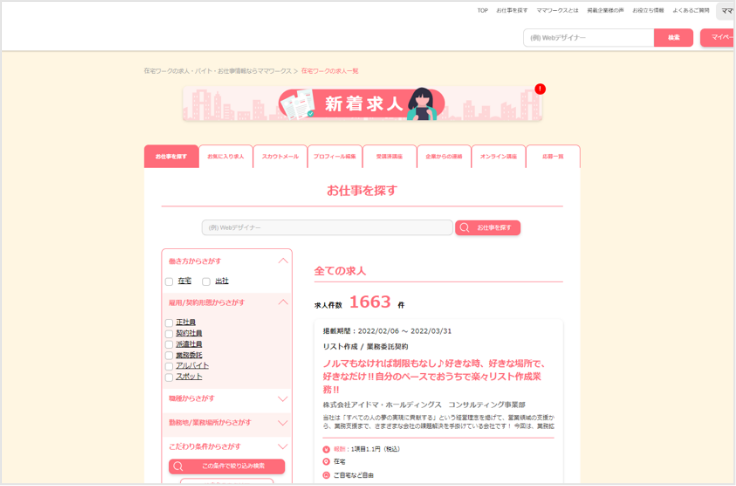The height and width of the screenshot is (486, 736).
Task: Open 掲載企業様の声 in the header
Action: pos(606,10)
